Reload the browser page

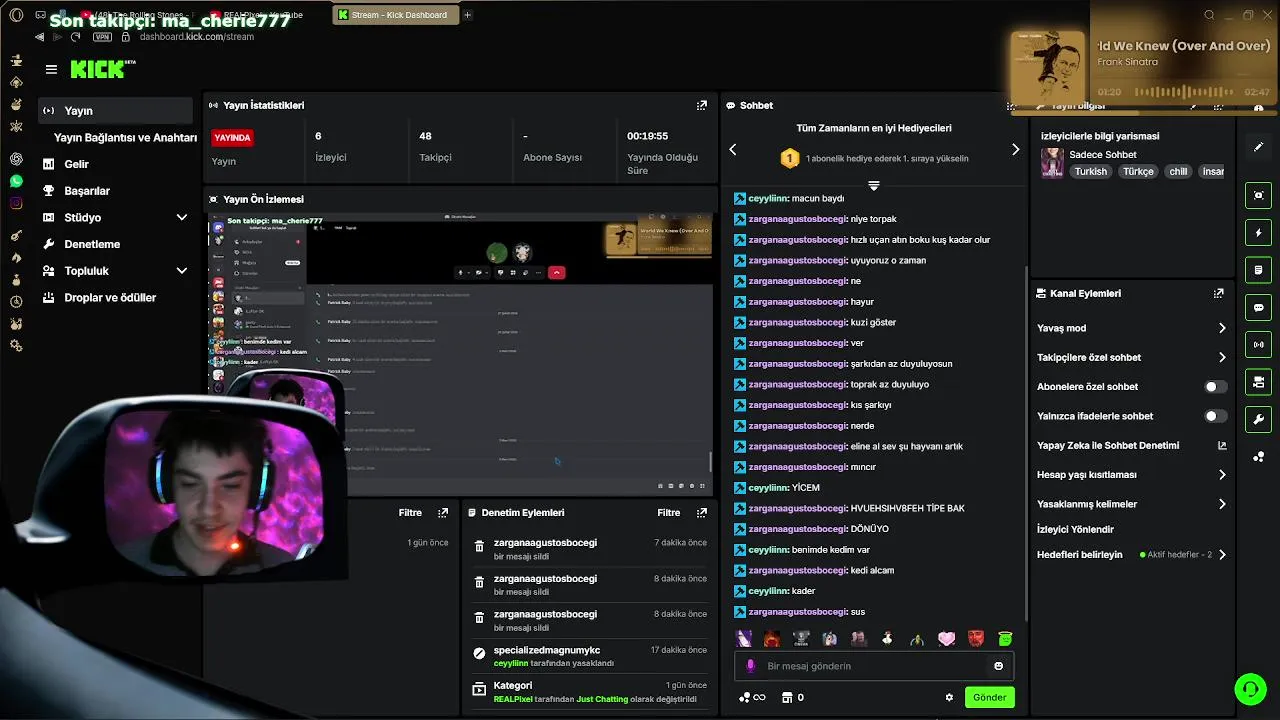point(75,37)
